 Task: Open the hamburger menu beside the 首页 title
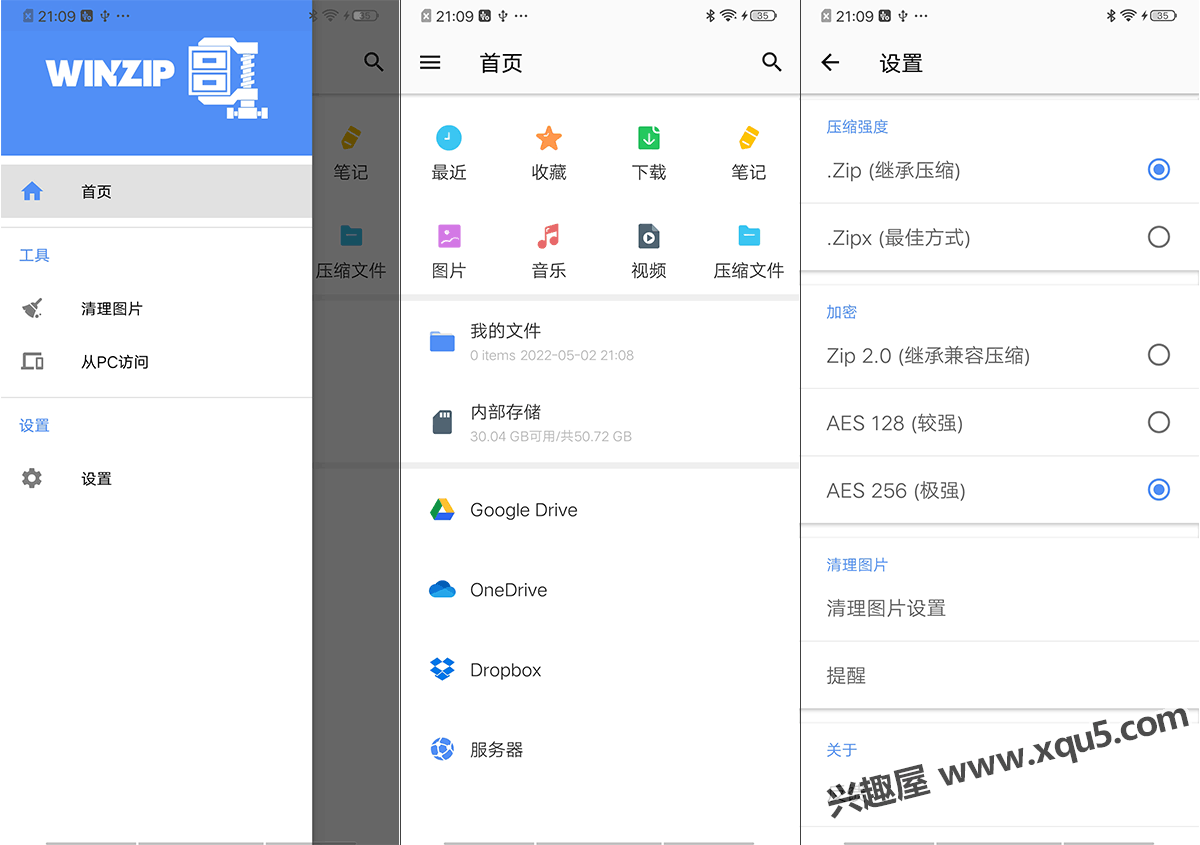coord(430,63)
